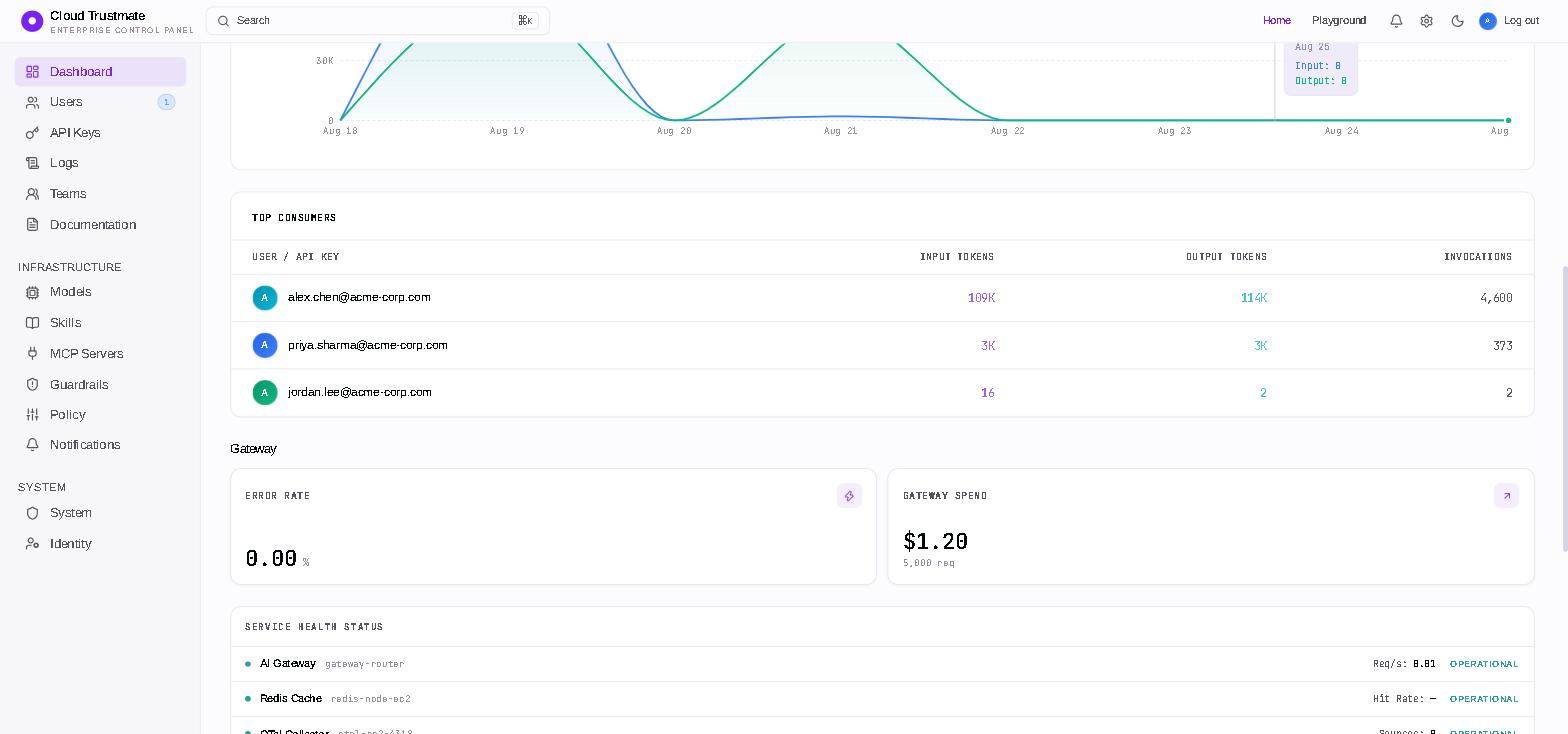Click the Invocations column header

click(x=1478, y=257)
